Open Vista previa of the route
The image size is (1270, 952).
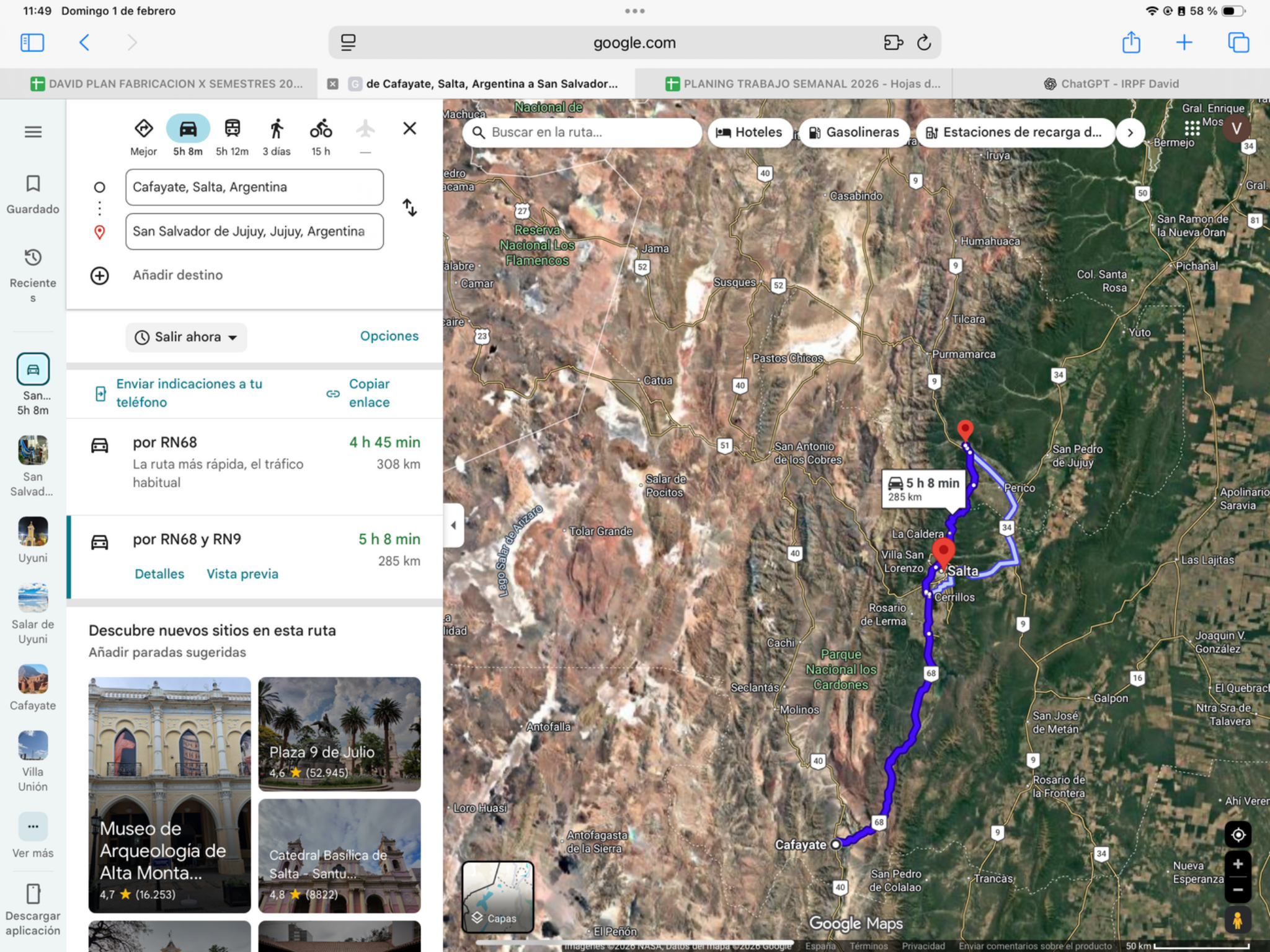point(242,574)
